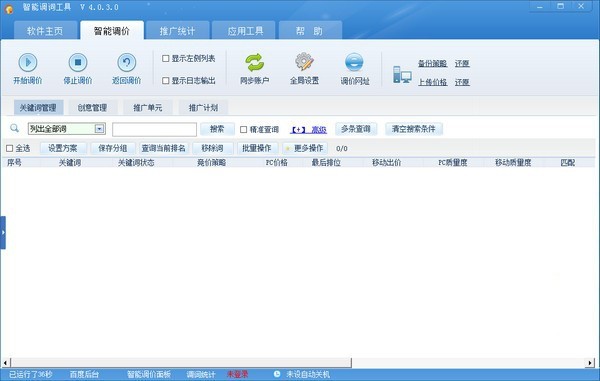The image size is (600, 381).
Task: Click the 搜索 button
Action: pos(217,129)
